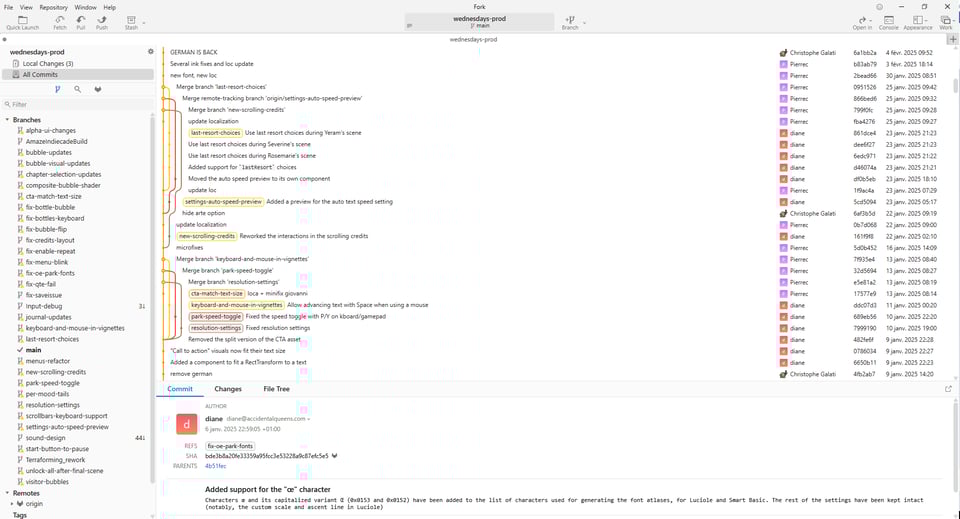960x519 pixels.
Task: Click the Work toolbar icon
Action: coord(946,23)
